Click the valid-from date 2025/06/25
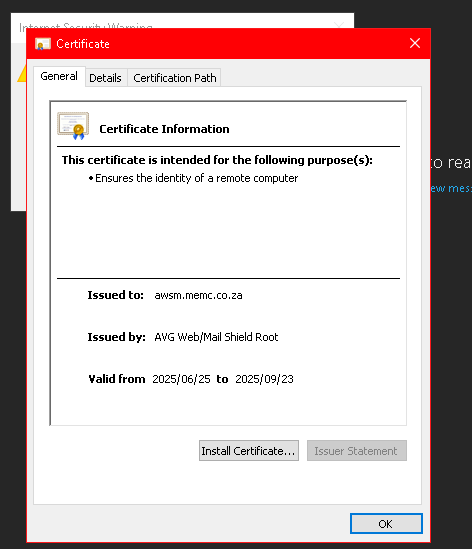The image size is (472, 549). tap(181, 379)
